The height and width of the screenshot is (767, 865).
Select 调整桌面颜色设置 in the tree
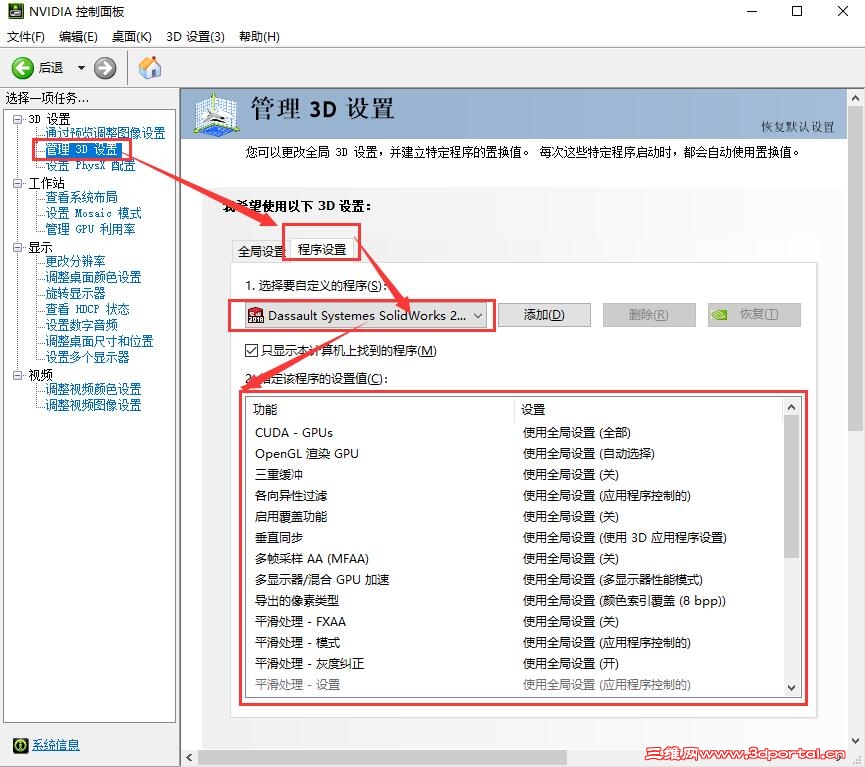(93, 278)
